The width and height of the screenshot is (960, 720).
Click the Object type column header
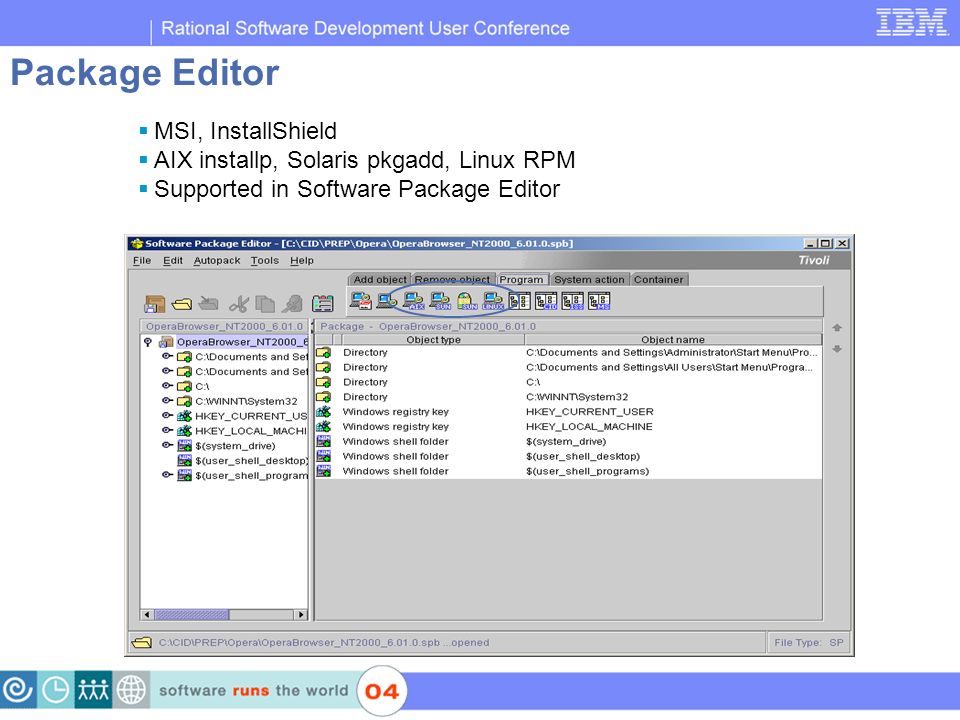(x=433, y=339)
